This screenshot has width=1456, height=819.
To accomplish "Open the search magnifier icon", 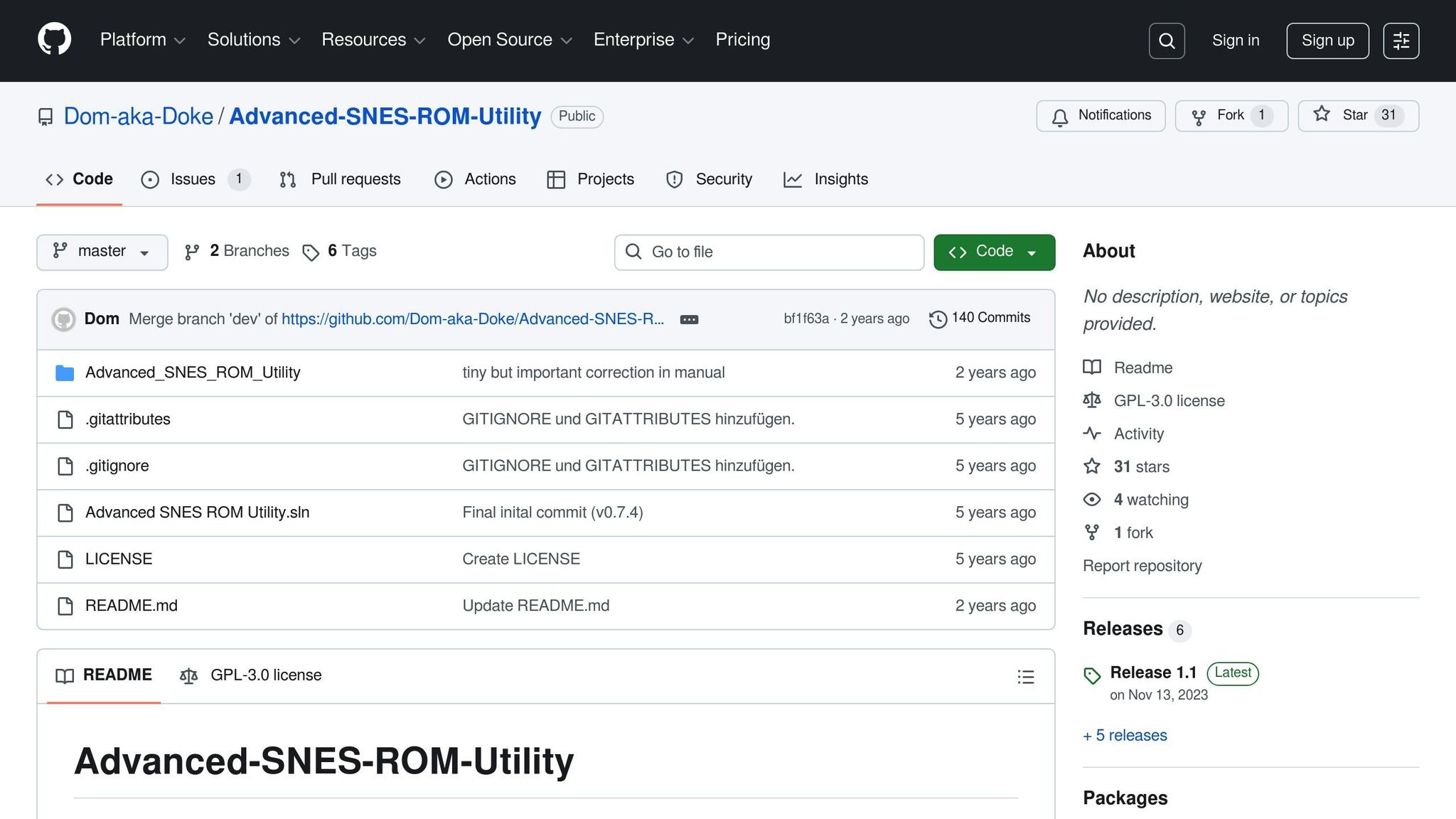I will pos(1167,41).
